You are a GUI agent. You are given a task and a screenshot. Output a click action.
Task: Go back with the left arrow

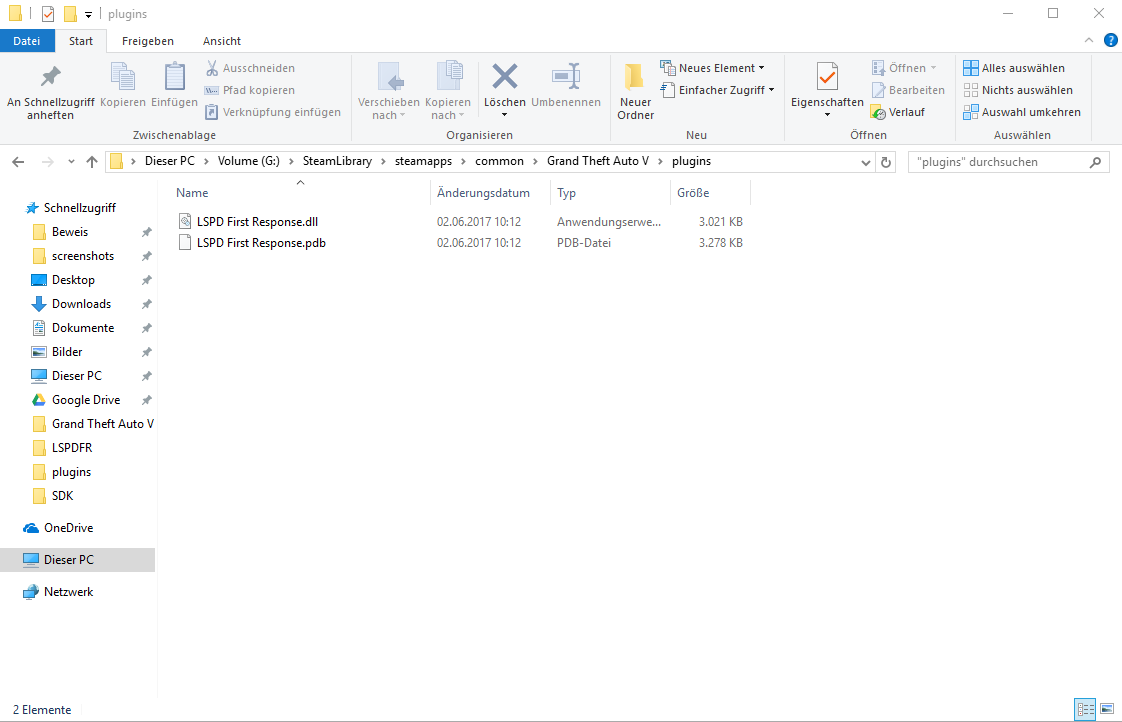[19, 162]
